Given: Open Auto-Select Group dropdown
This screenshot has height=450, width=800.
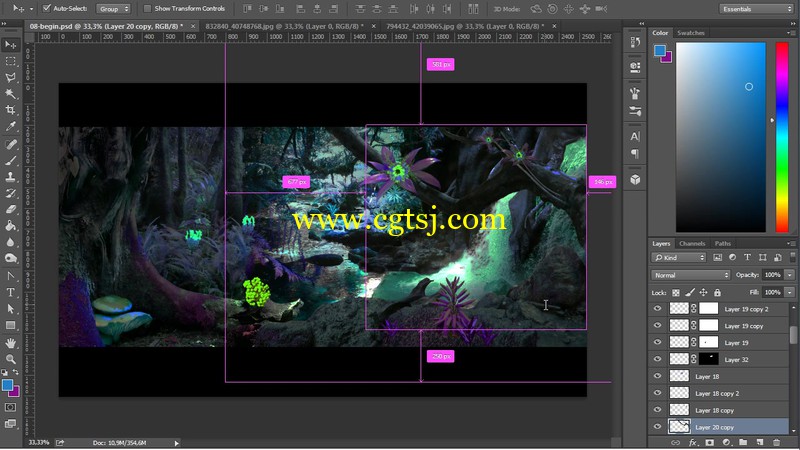Looking at the screenshot, I should point(113,9).
